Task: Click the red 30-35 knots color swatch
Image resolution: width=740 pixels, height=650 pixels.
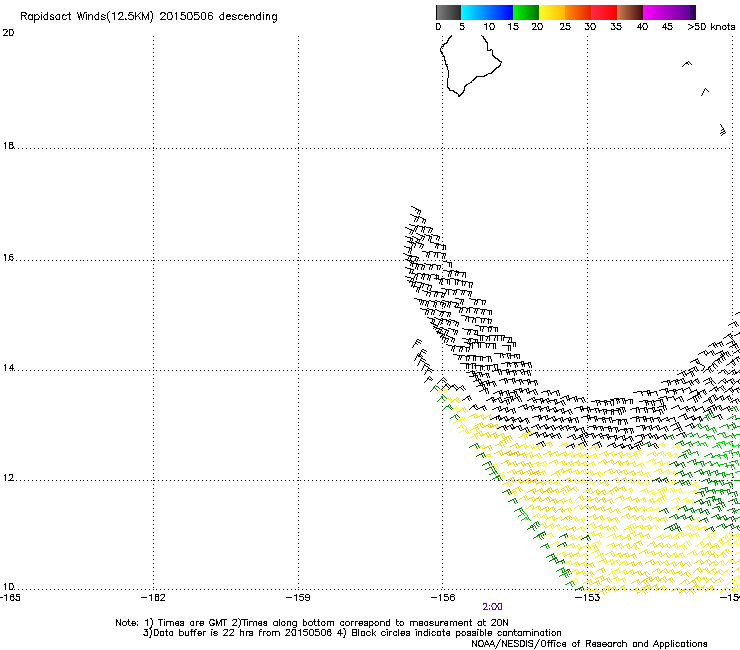Action: coord(604,12)
